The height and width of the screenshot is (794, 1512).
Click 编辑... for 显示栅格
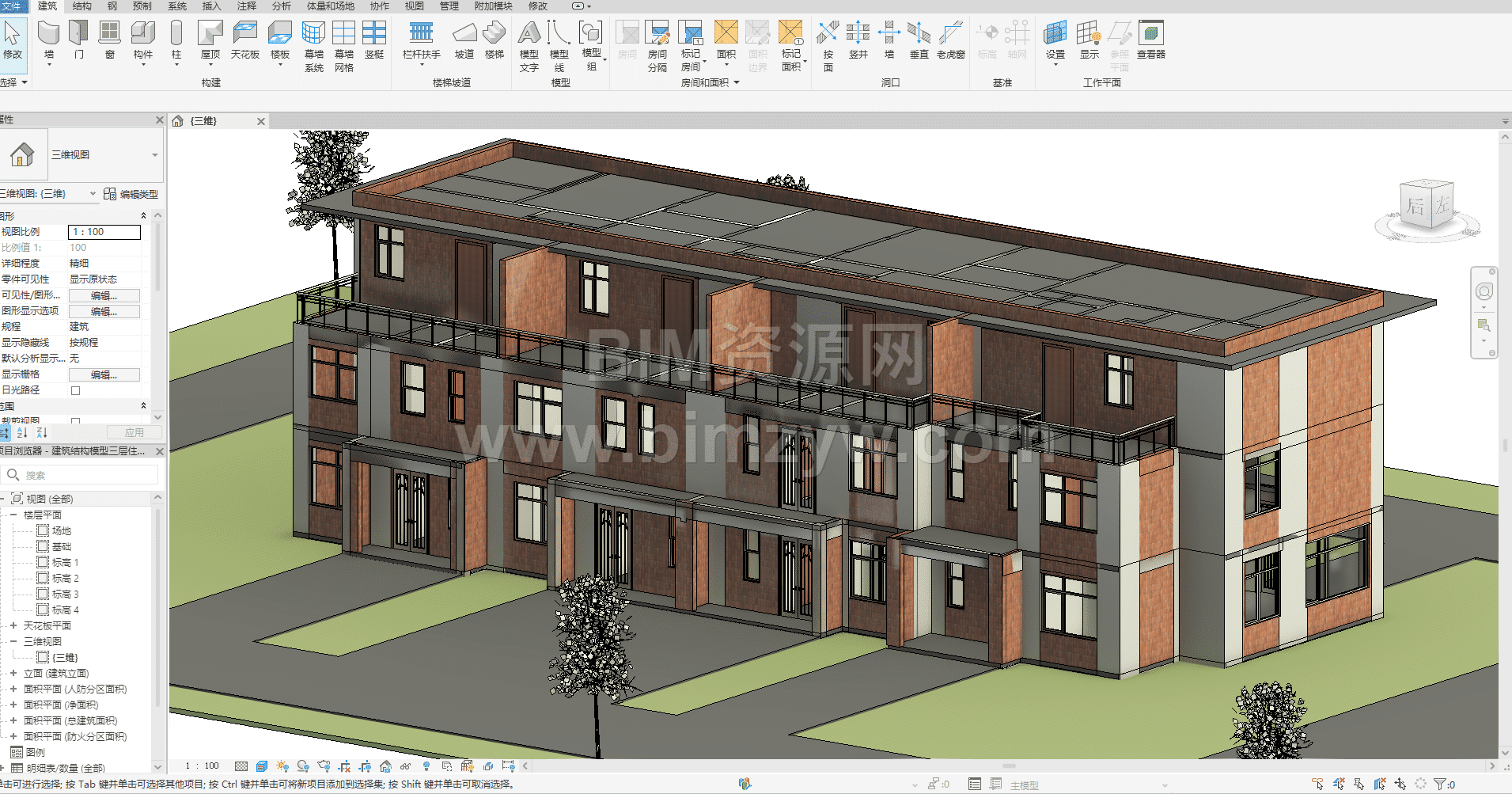[x=104, y=374]
